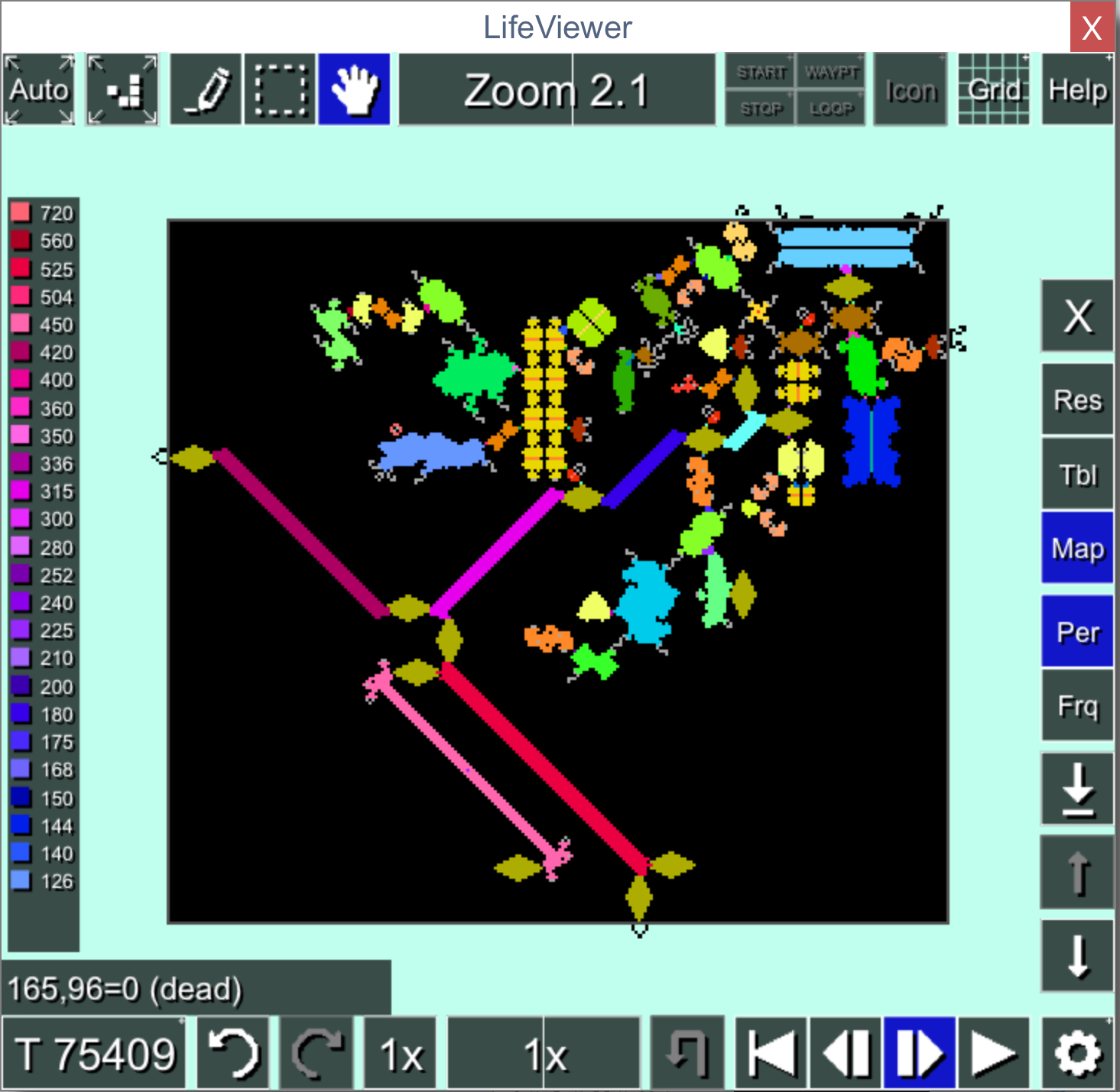
Task: Undo the last action
Action: pyautogui.click(x=233, y=1053)
